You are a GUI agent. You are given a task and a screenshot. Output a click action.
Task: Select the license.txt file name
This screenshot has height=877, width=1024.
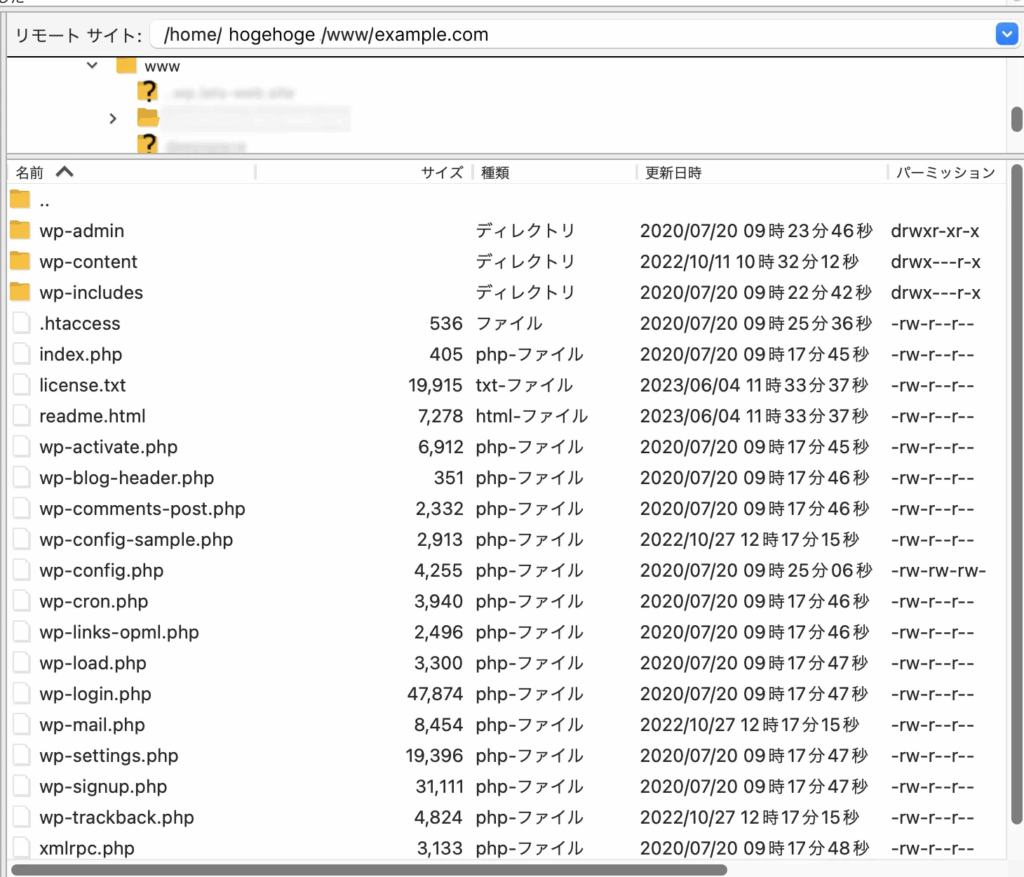point(82,385)
